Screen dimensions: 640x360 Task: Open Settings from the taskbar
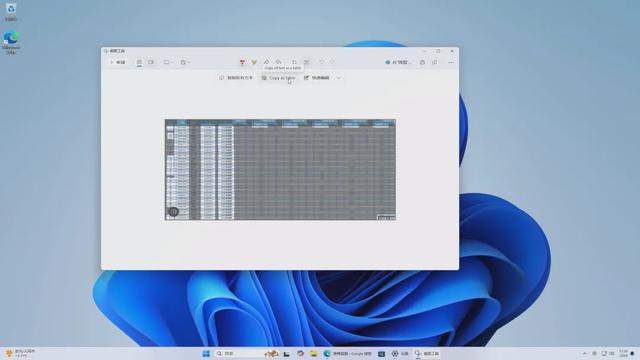point(400,353)
